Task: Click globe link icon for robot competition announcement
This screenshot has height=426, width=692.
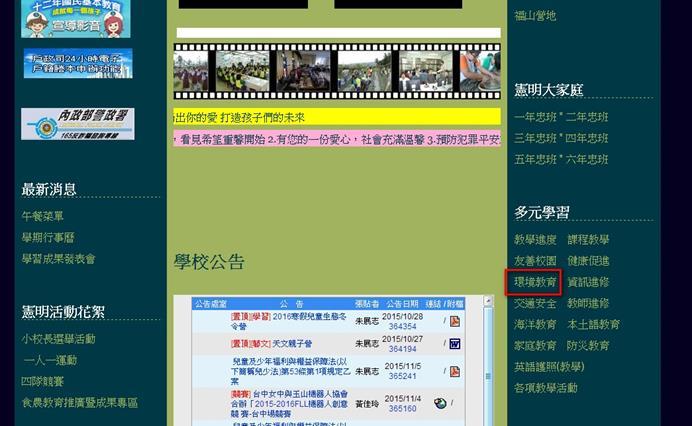Action: pos(440,403)
